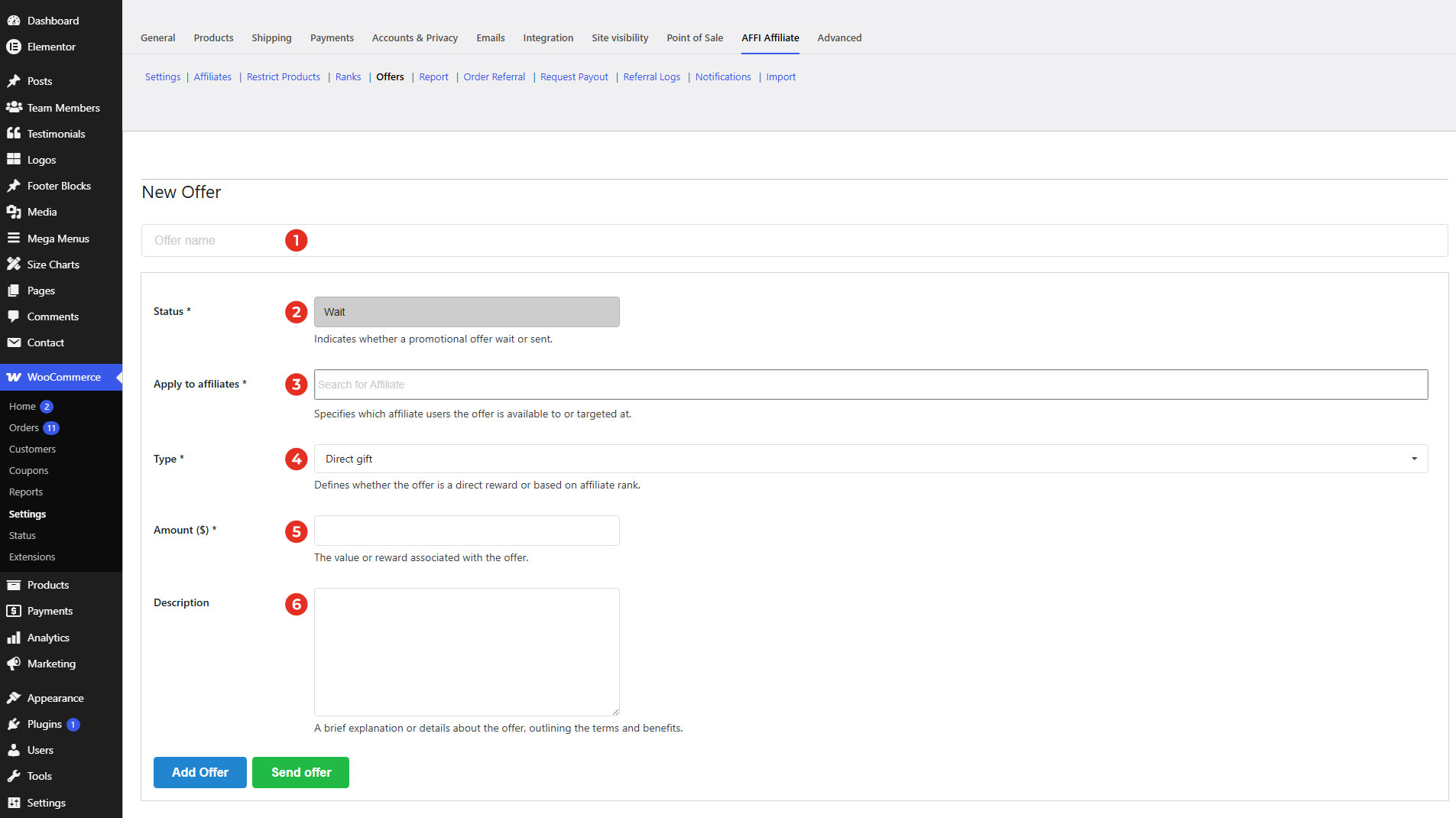
Task: Switch to the Shipping tab
Action: [271, 37]
